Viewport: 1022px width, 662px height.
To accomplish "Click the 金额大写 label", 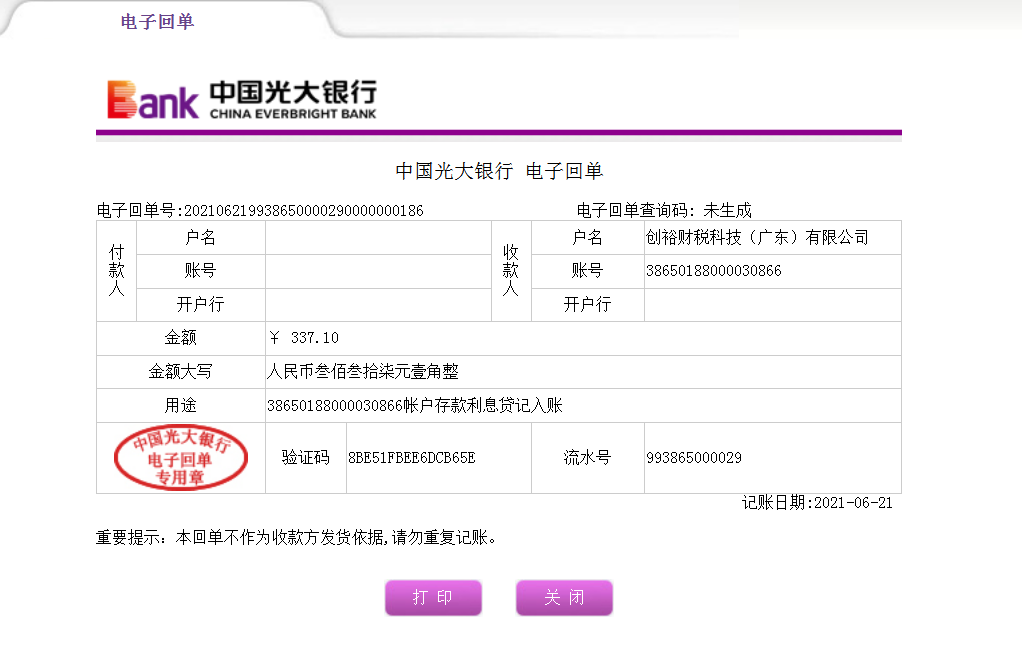I will pos(181,371).
